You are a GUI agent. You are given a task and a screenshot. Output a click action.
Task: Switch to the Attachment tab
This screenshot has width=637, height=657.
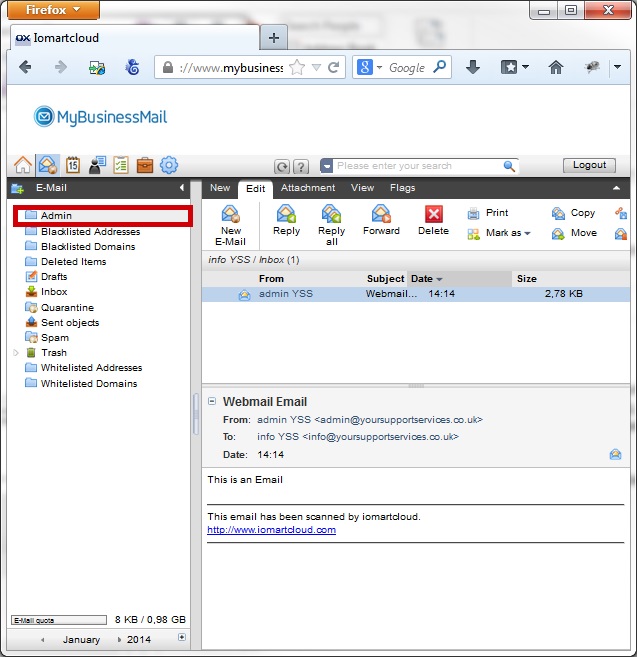pyautogui.click(x=308, y=188)
